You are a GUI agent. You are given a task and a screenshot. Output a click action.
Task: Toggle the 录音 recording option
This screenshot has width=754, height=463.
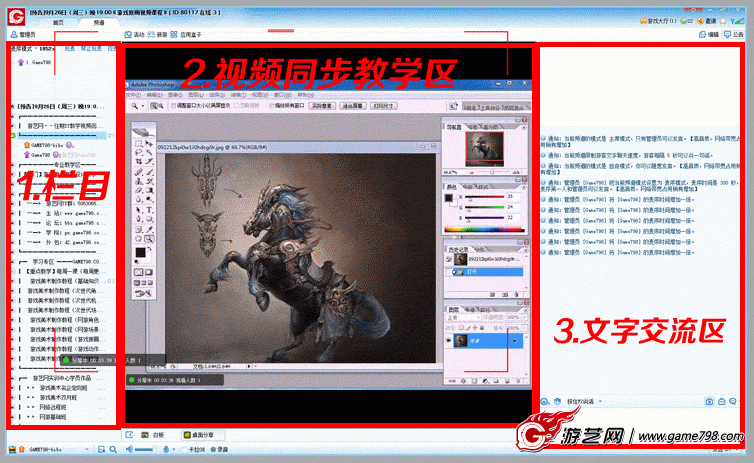tap(213, 450)
